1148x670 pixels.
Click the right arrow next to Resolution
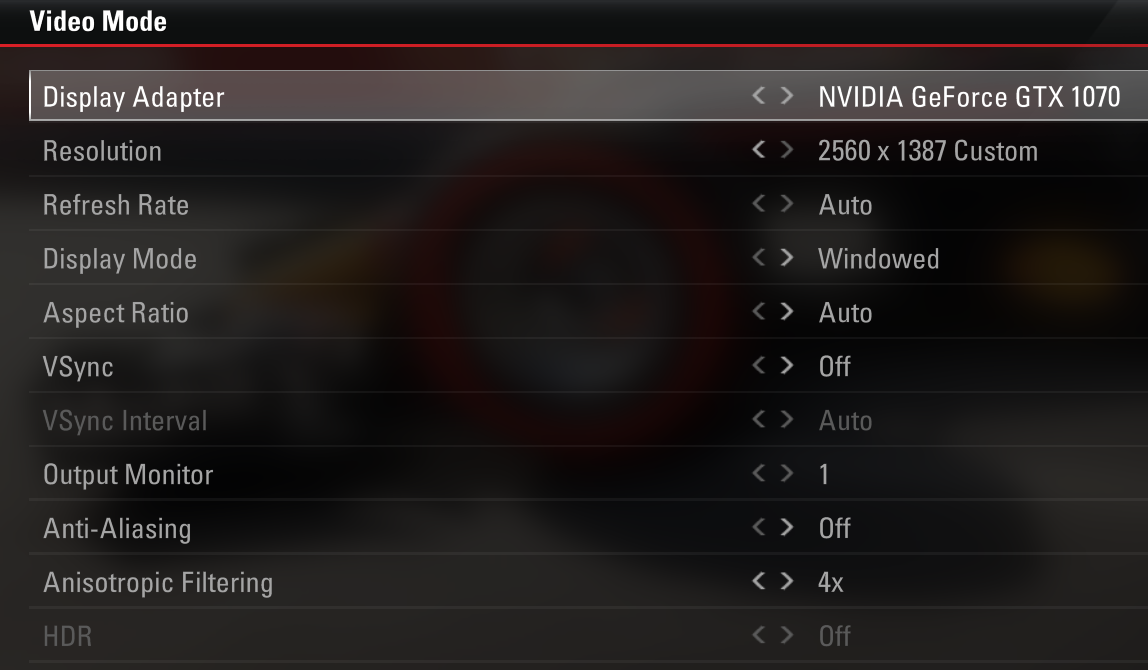coord(786,149)
